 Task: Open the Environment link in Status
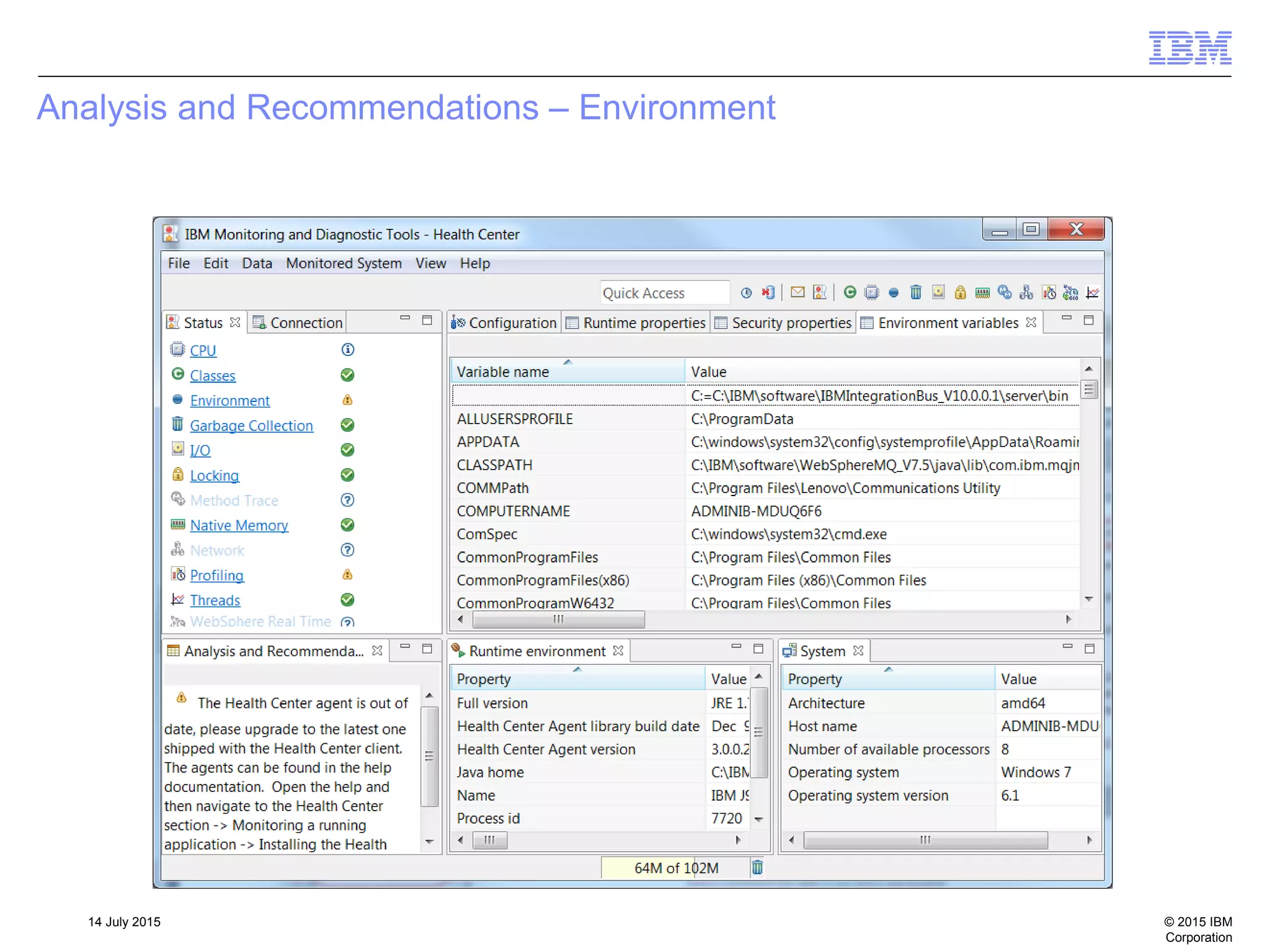tap(230, 401)
